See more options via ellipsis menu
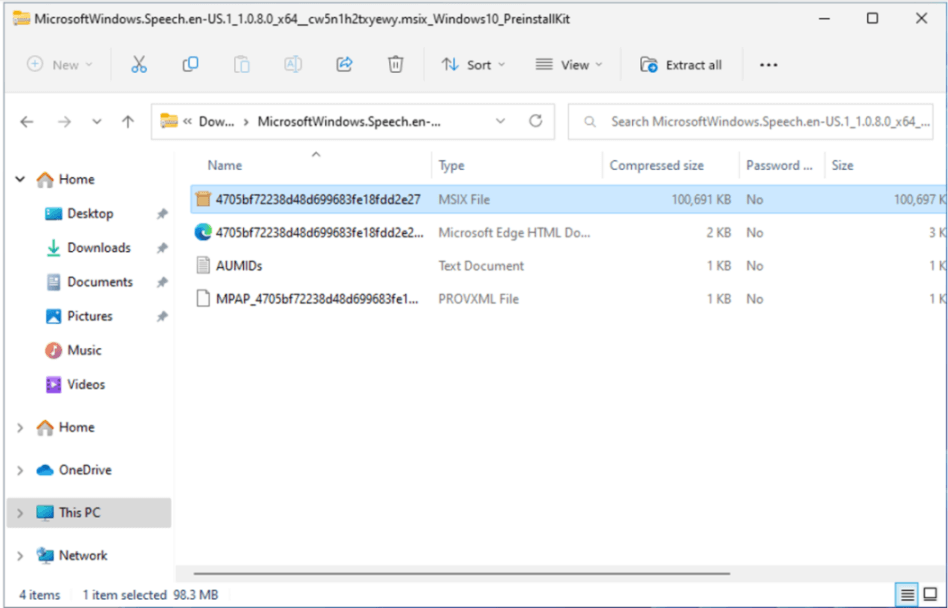Screen dimensions: 948x608 (x=768, y=64)
